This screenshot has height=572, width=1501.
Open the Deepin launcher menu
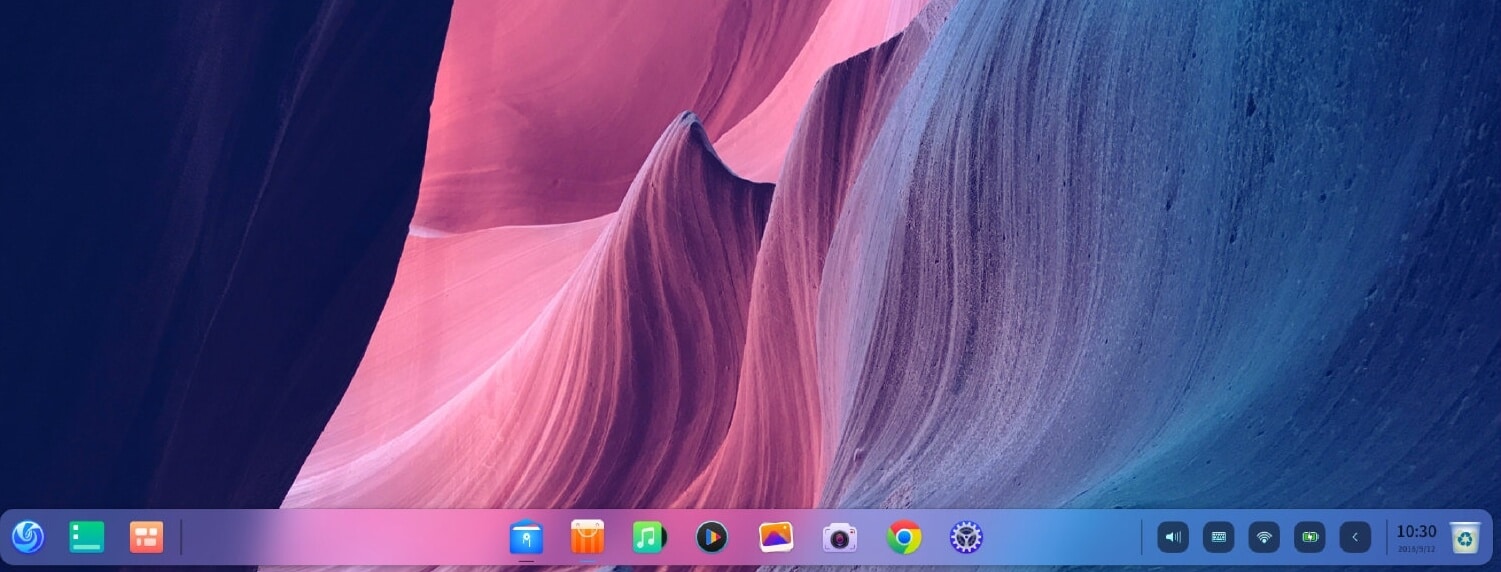point(28,537)
